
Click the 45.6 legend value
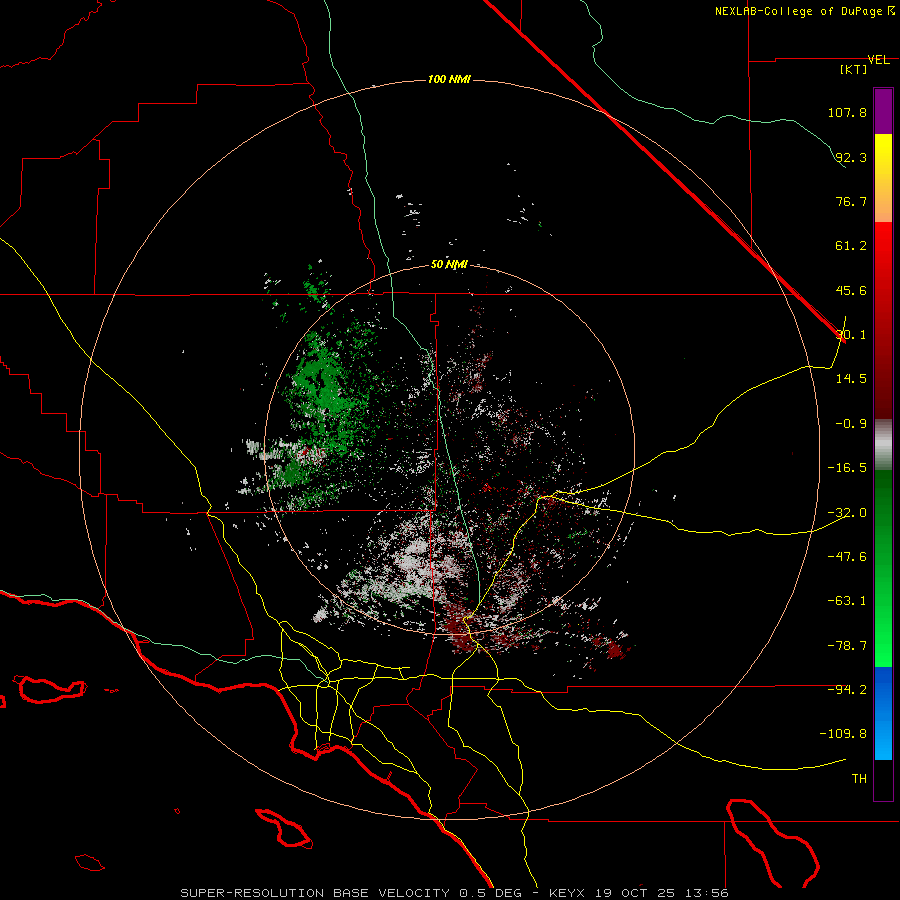point(851,290)
